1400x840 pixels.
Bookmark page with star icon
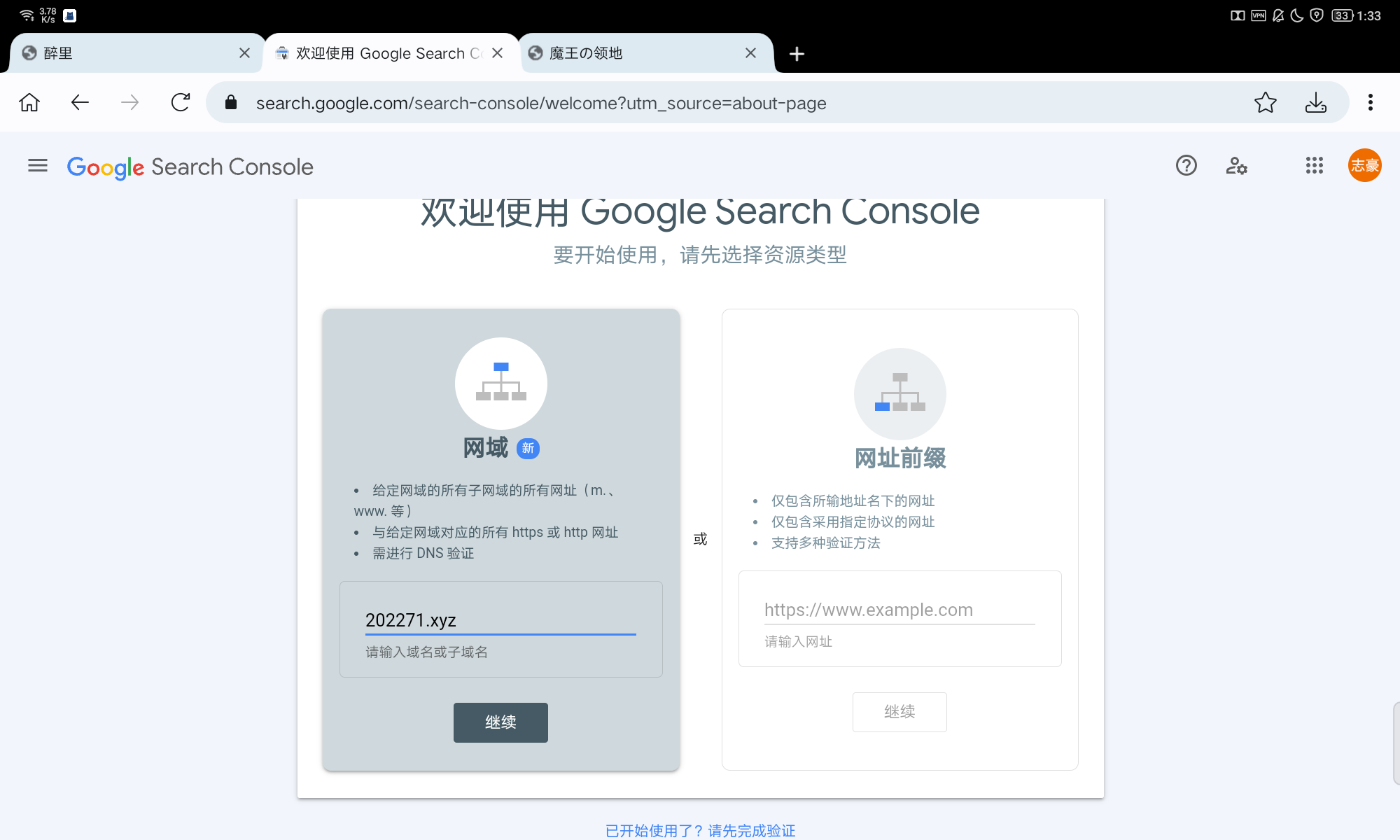pyautogui.click(x=1265, y=103)
